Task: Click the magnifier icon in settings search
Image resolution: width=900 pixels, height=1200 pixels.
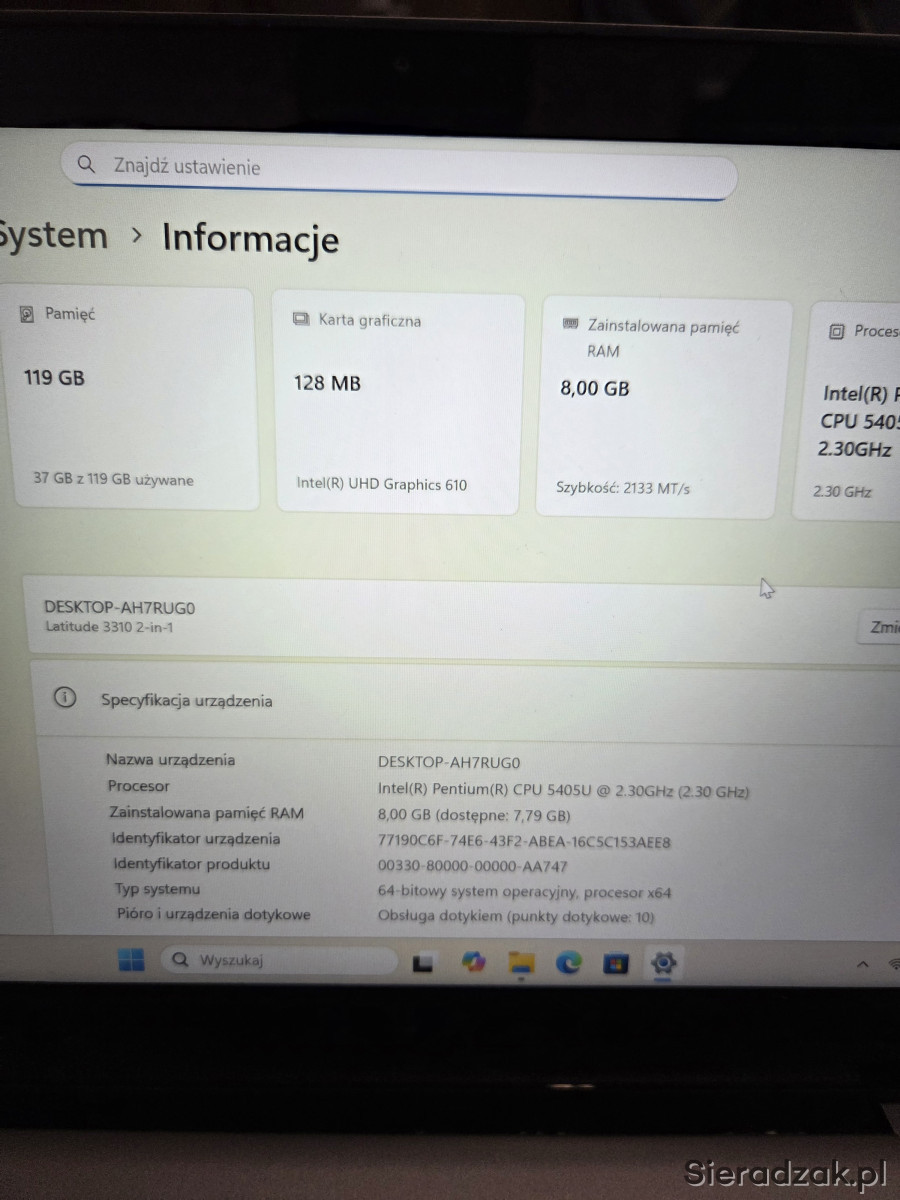Action: [87, 165]
